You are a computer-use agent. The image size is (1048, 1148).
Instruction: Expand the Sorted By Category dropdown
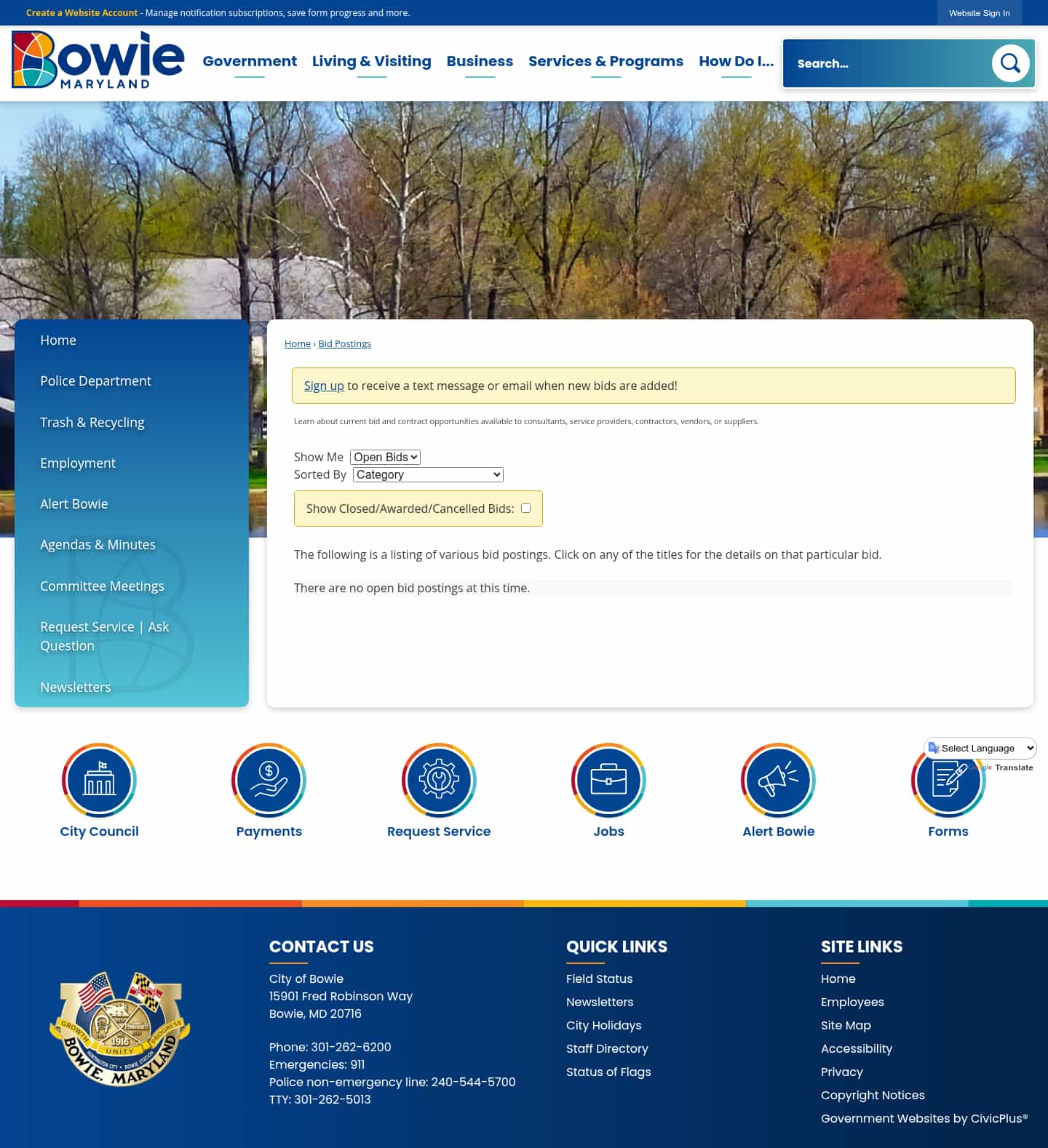click(428, 474)
